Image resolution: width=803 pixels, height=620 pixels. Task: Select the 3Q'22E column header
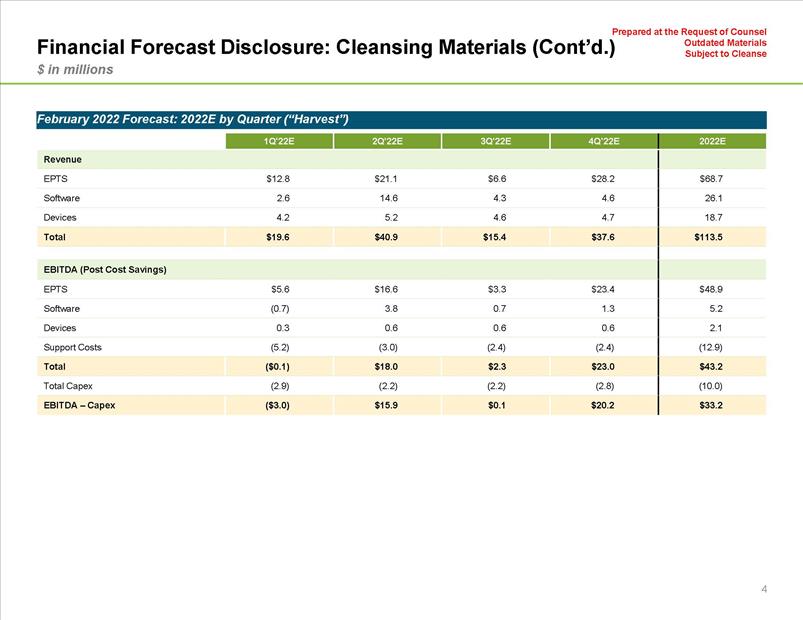pos(495,141)
